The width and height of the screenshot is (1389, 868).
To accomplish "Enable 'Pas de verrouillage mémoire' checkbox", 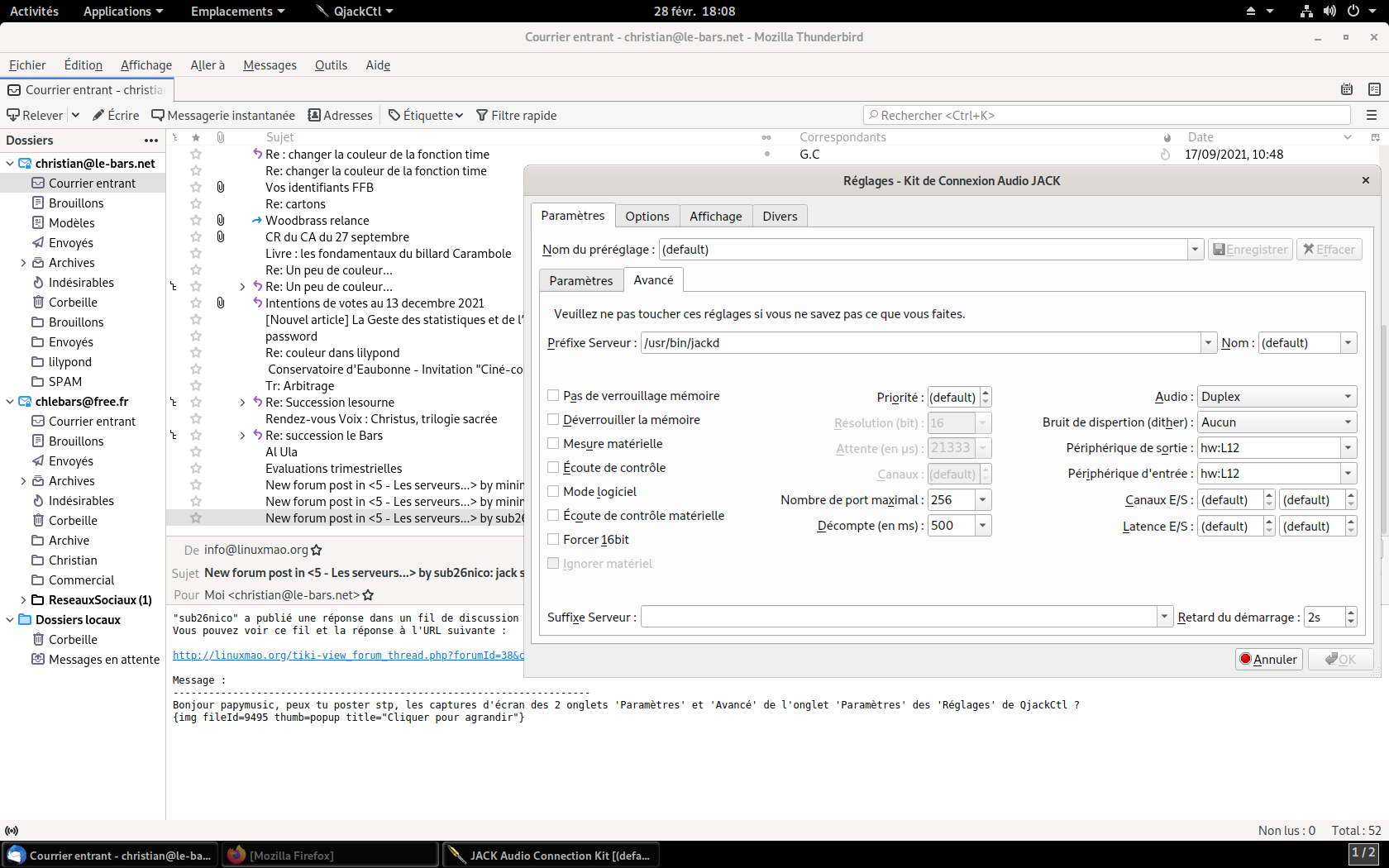I will click(x=553, y=396).
